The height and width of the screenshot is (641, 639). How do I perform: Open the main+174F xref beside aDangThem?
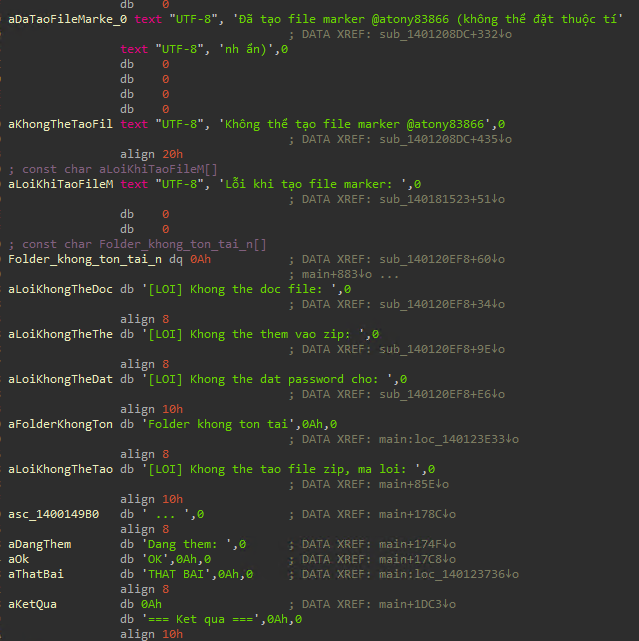[x=417, y=545]
